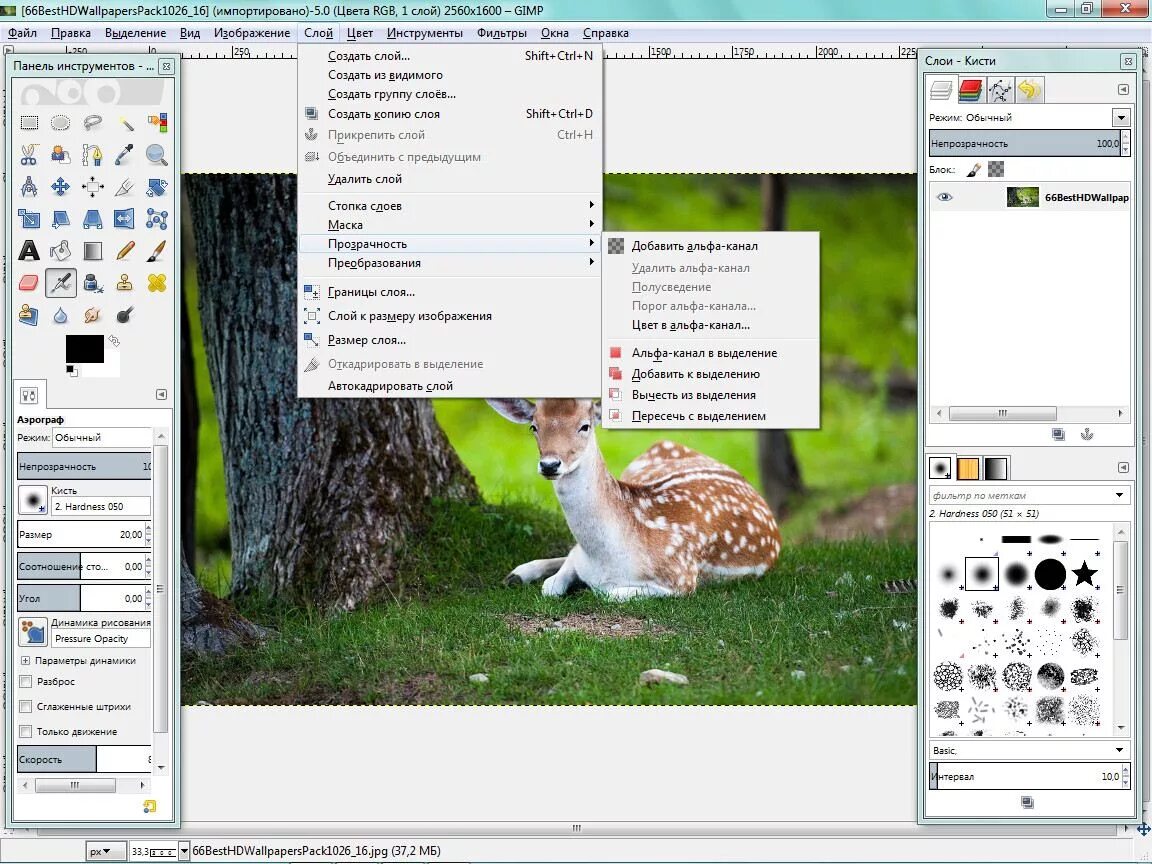Select the black star brush thumbnail
Image resolution: width=1152 pixels, height=864 pixels.
click(x=1084, y=574)
